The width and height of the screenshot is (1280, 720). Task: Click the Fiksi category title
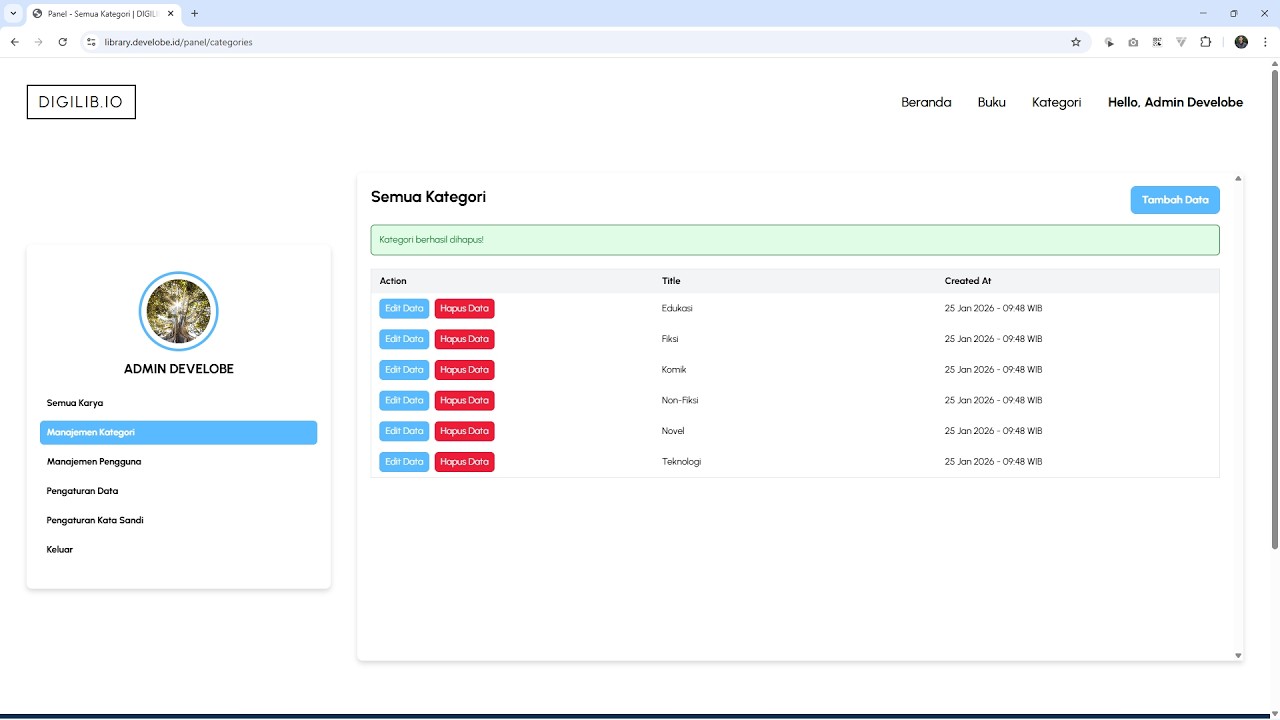click(x=670, y=339)
